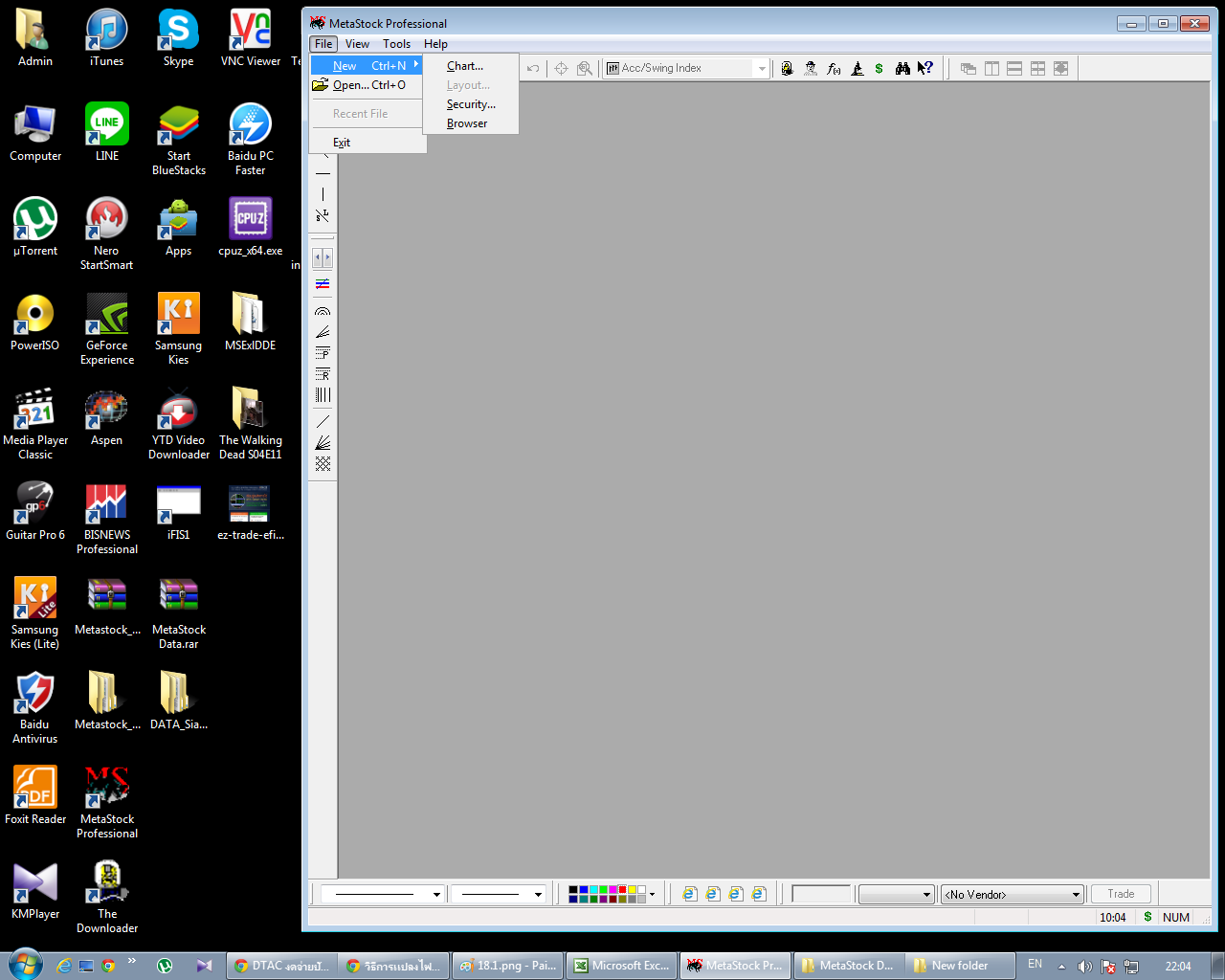Open the first line style dropdown
This screenshot has width=1225, height=980.
tap(436, 894)
